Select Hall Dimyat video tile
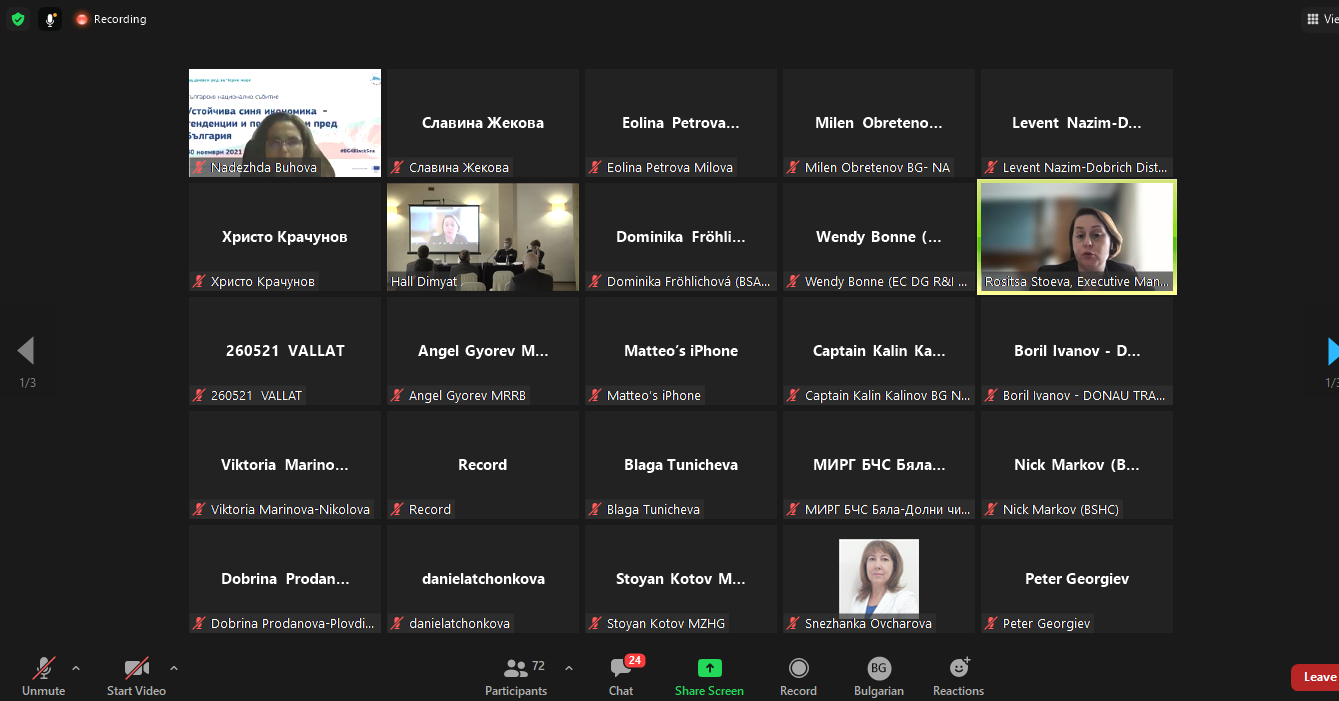 coord(483,237)
